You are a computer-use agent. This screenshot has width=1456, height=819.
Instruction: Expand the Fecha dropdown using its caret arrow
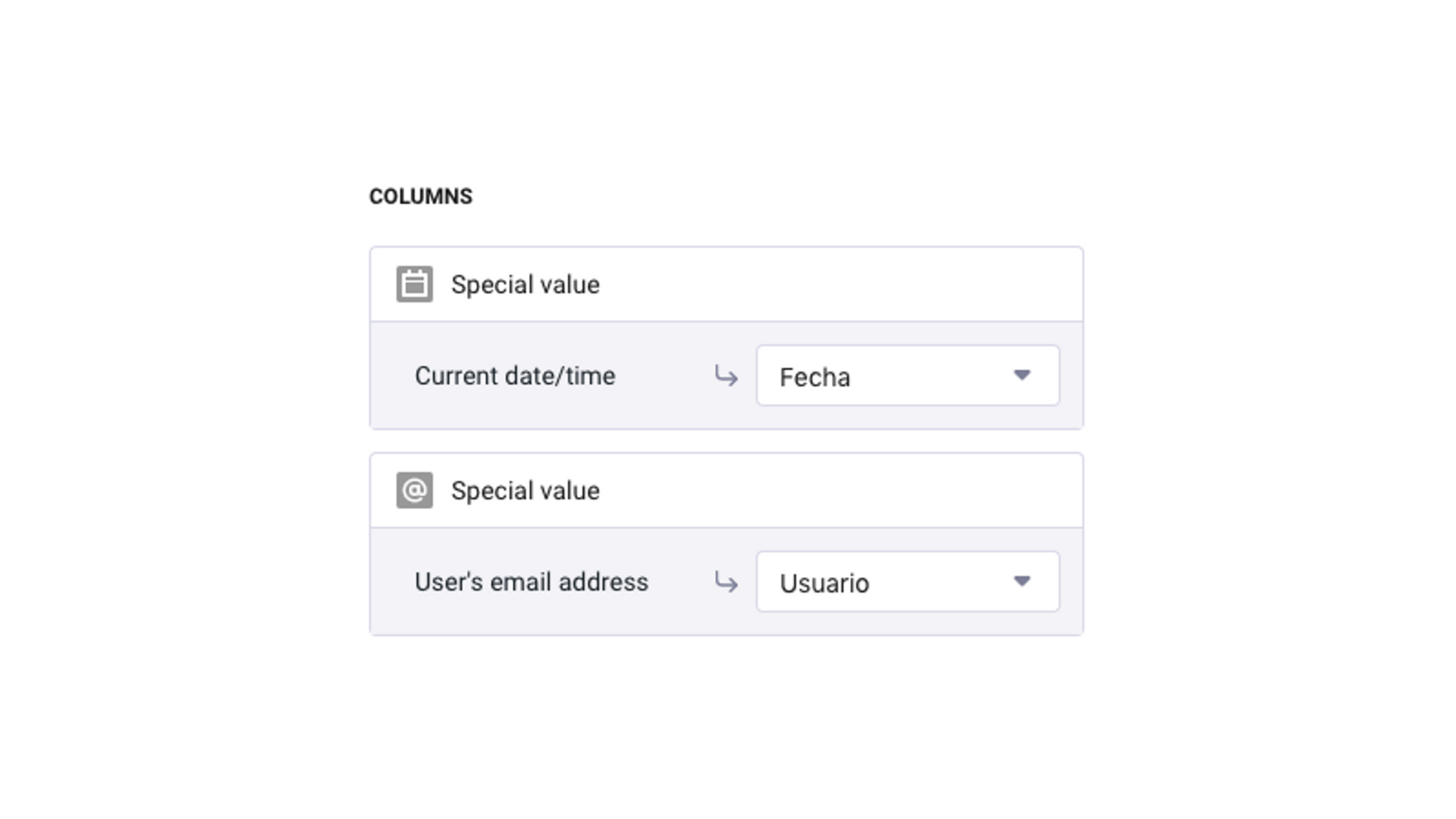1022,375
